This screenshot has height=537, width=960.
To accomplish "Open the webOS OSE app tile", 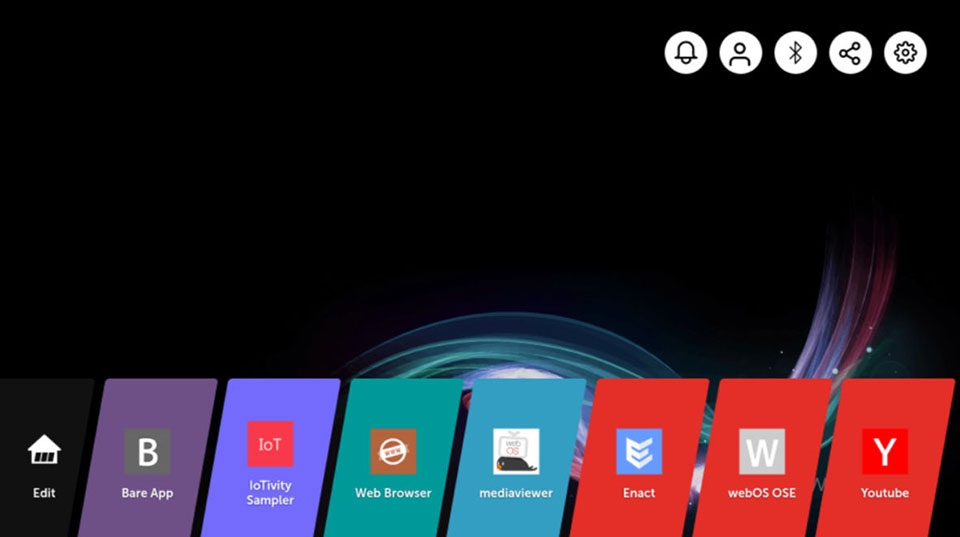I will 762,458.
